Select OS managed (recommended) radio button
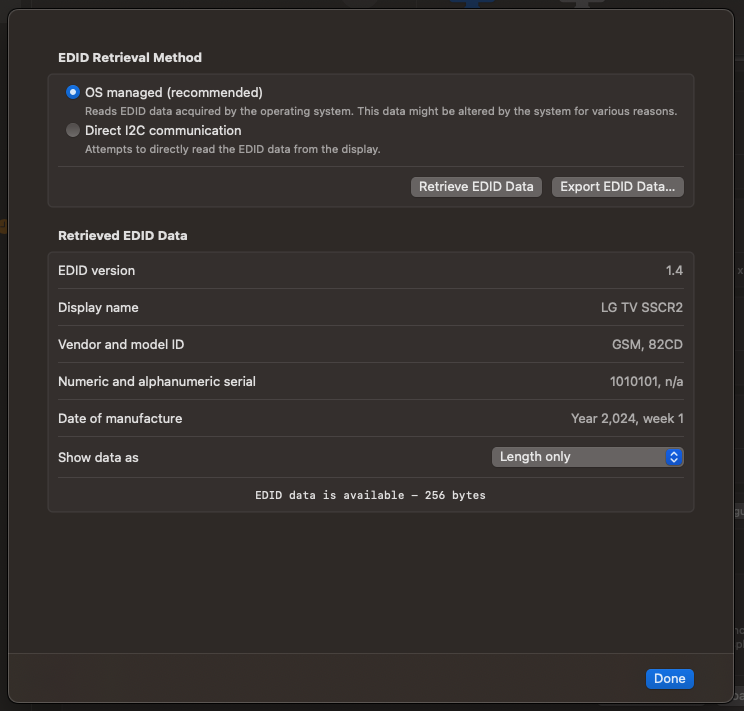Image resolution: width=744 pixels, height=711 pixels. pos(73,92)
